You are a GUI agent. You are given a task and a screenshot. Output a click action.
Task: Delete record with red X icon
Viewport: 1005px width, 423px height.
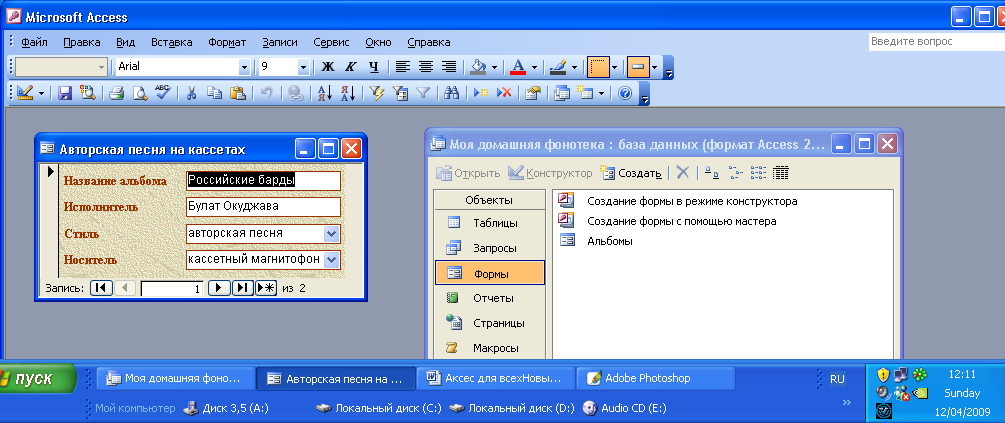504,94
